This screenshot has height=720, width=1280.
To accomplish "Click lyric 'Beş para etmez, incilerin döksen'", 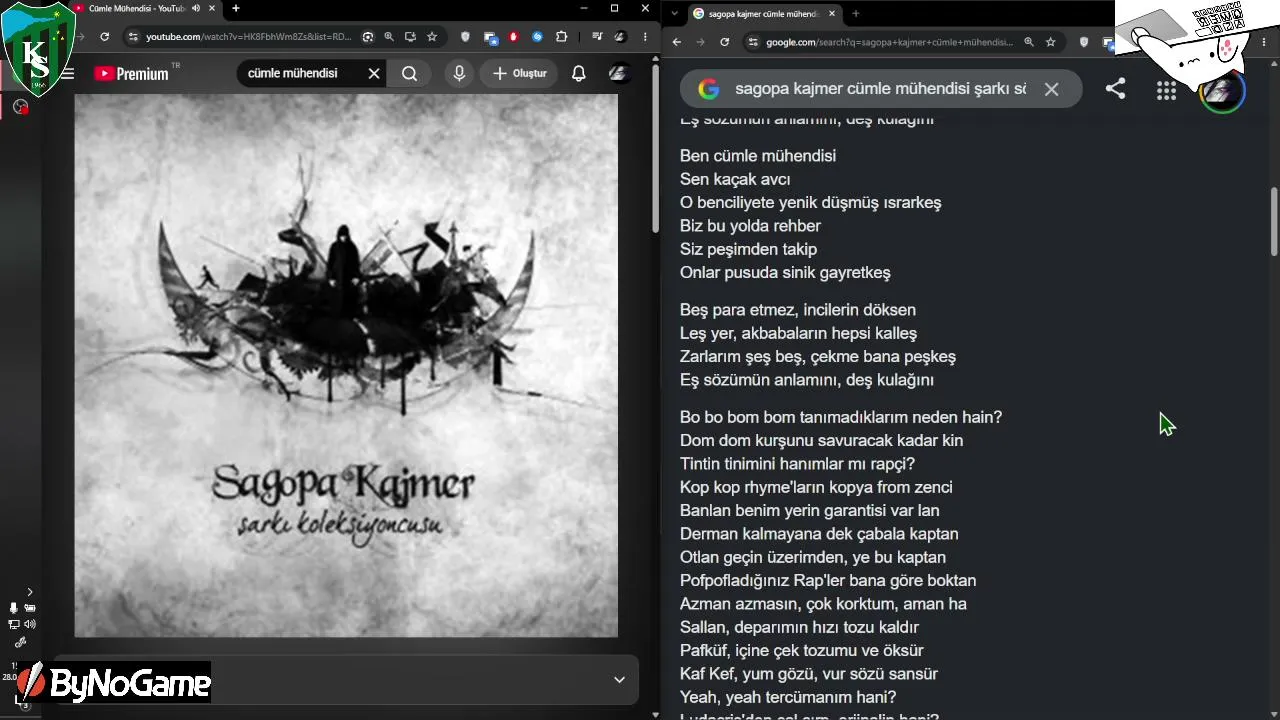I will pos(798,310).
